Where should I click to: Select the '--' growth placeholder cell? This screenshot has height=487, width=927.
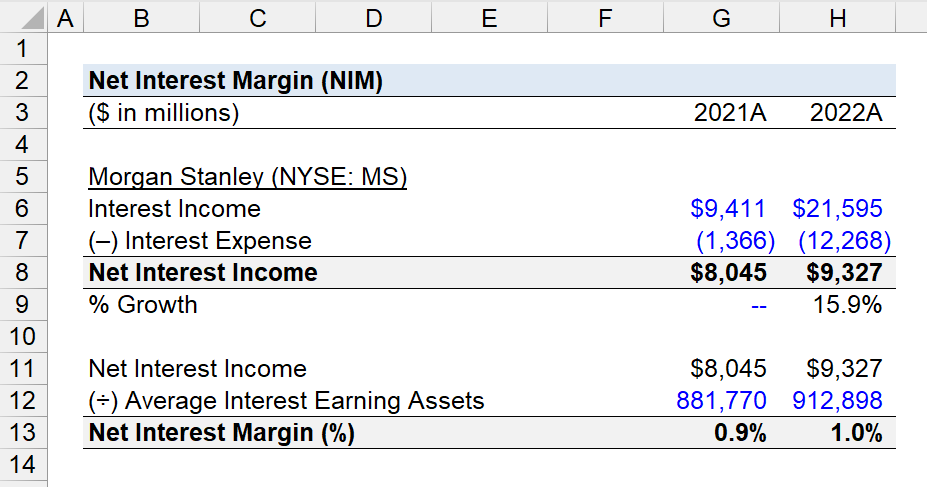759,306
